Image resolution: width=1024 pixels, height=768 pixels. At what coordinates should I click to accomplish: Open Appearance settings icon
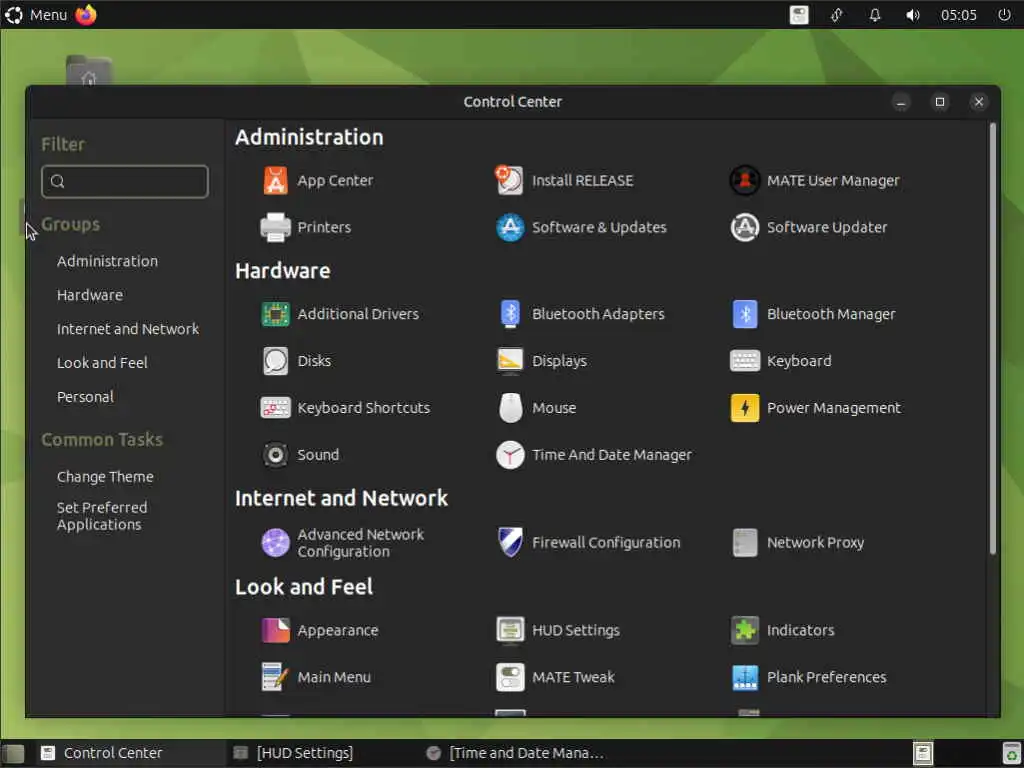point(275,630)
